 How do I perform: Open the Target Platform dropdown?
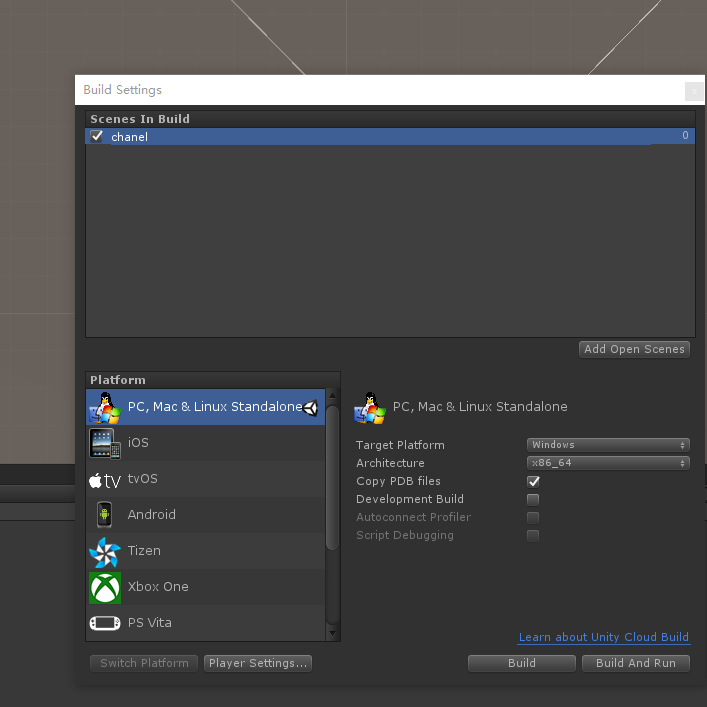coord(608,445)
